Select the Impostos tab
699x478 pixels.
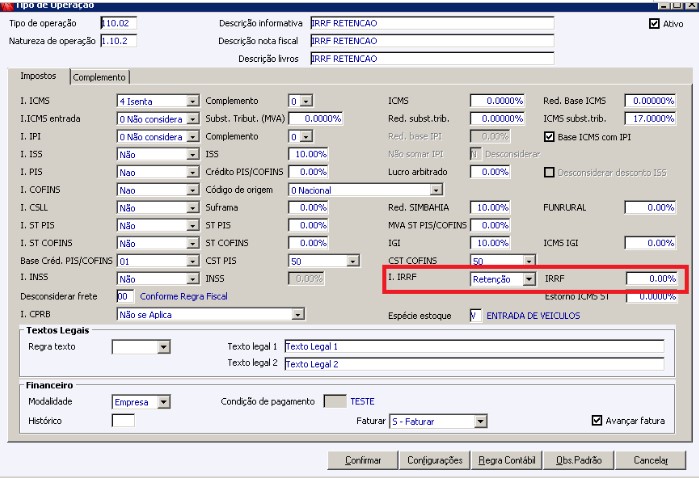click(x=38, y=76)
